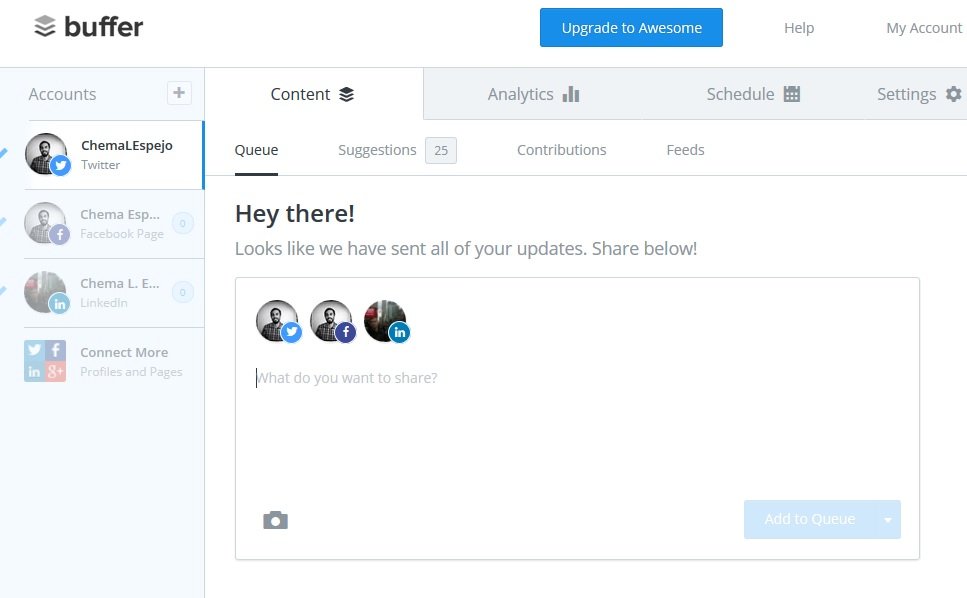Image resolution: width=967 pixels, height=598 pixels.
Task: Select ChemaLEspejo Twitter account
Action: click(113, 155)
